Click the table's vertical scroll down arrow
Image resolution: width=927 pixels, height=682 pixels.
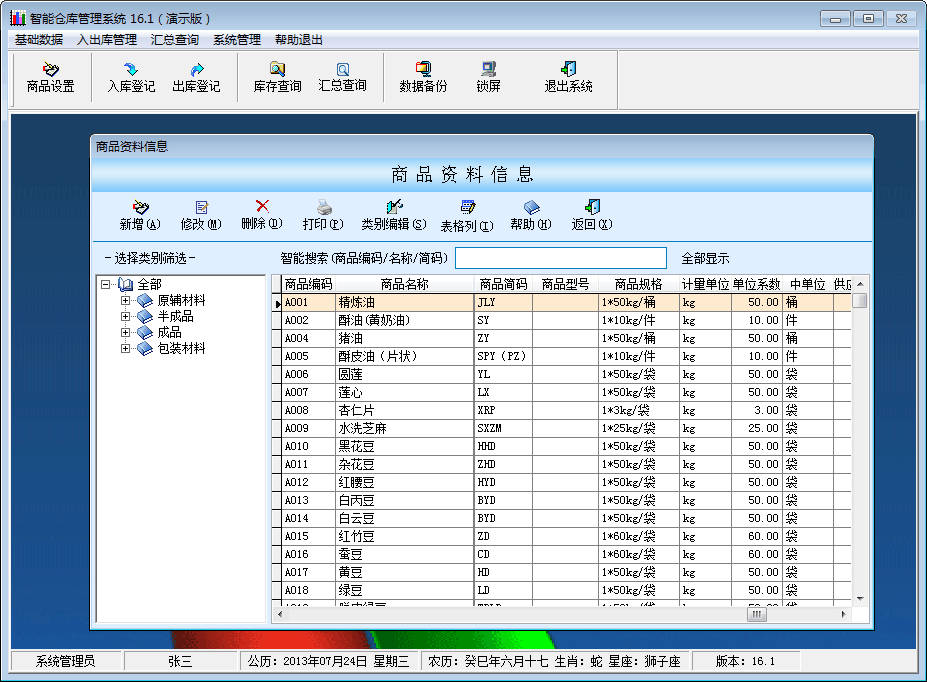pos(860,599)
